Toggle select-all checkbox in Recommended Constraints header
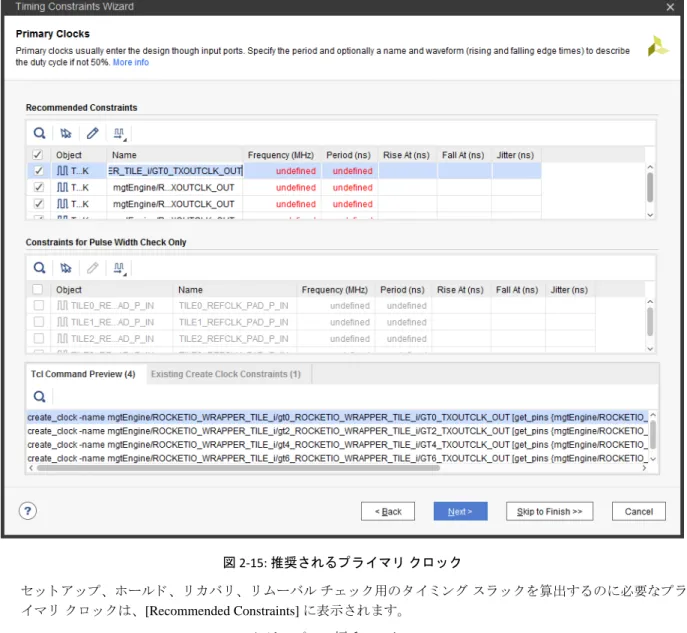Image resolution: width=687 pixels, height=633 pixels. pos(38,155)
